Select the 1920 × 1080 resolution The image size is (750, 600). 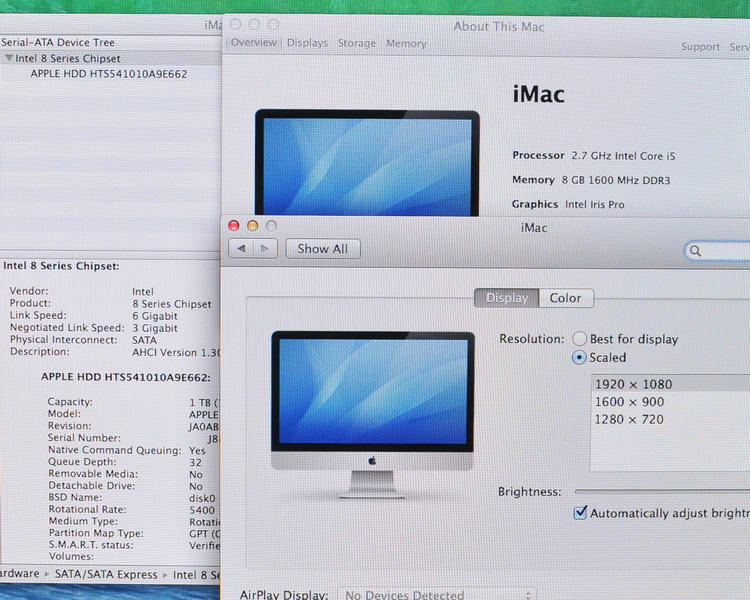(x=671, y=384)
